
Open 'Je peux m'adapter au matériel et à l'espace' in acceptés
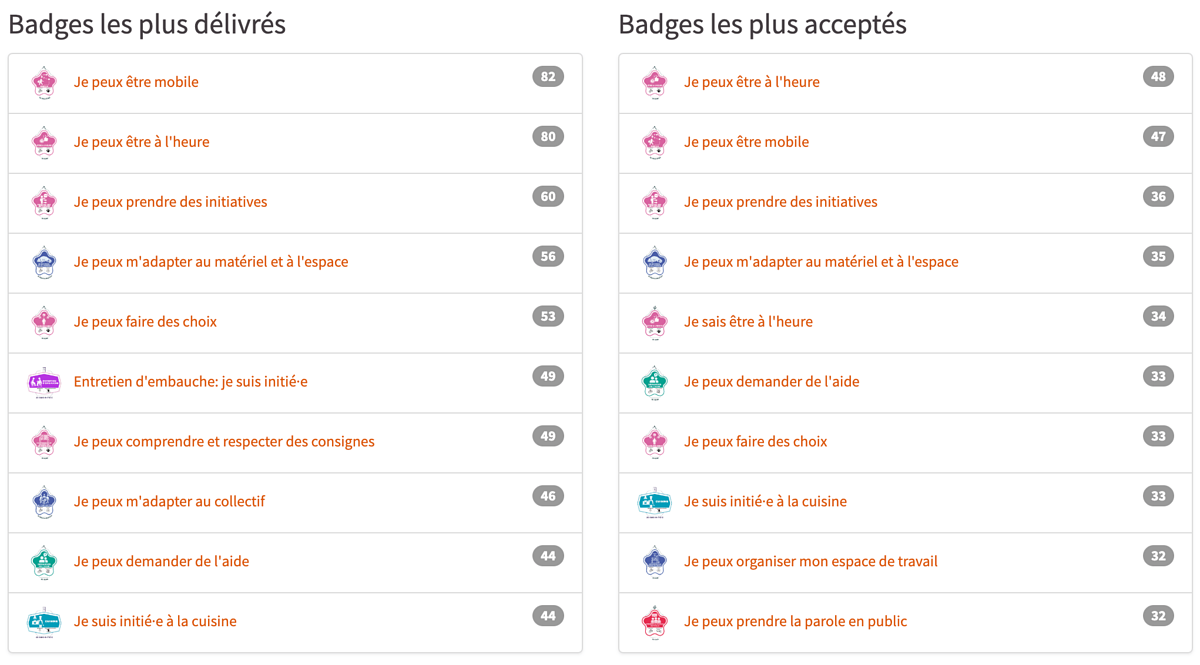[821, 262]
